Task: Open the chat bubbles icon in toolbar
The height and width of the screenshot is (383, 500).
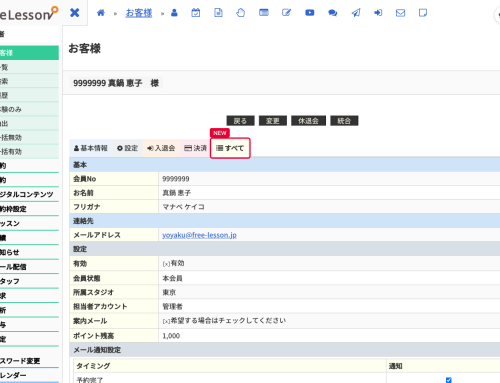Action: tap(332, 13)
